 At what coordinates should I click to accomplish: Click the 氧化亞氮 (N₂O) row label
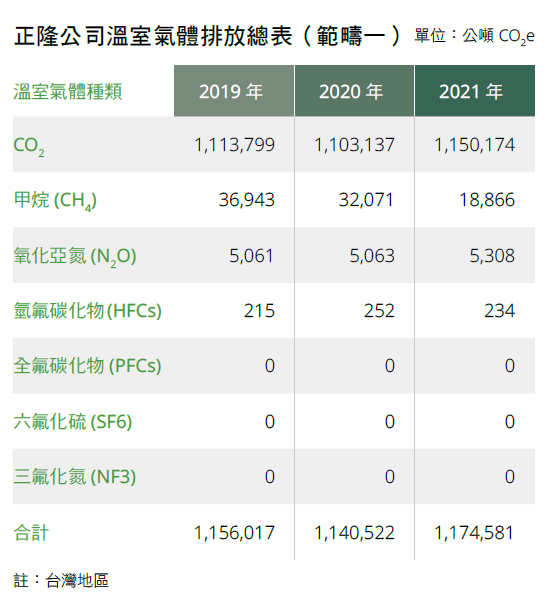75,256
